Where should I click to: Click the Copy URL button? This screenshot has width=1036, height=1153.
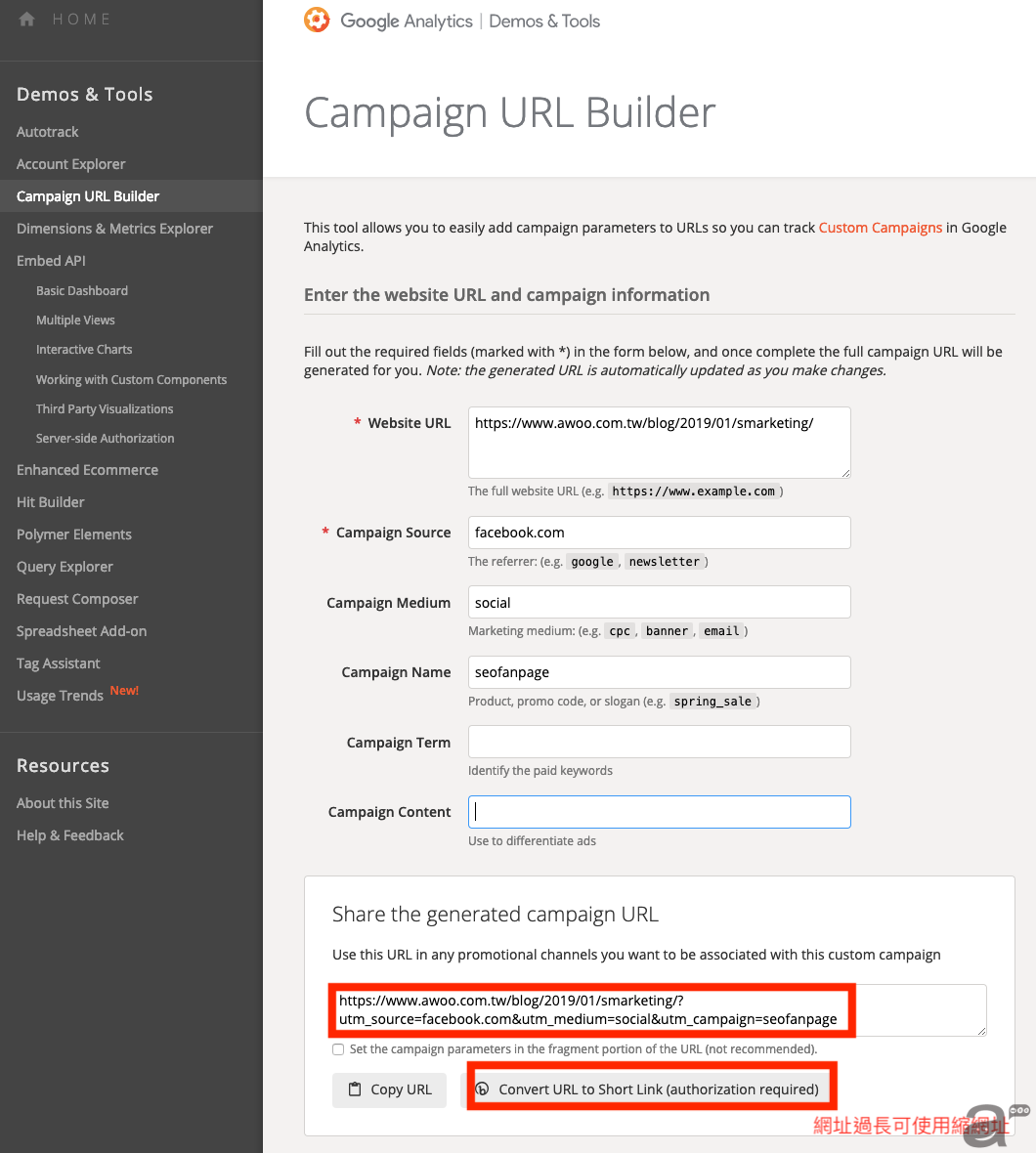[389, 1089]
